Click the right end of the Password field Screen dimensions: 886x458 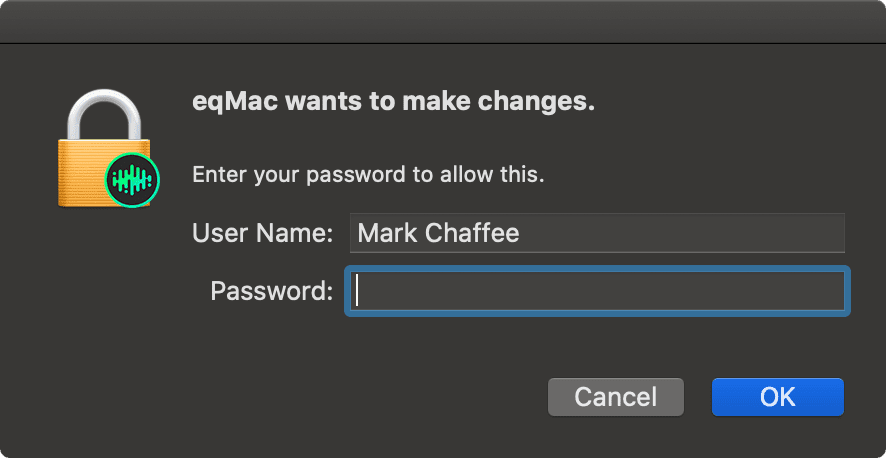point(830,291)
